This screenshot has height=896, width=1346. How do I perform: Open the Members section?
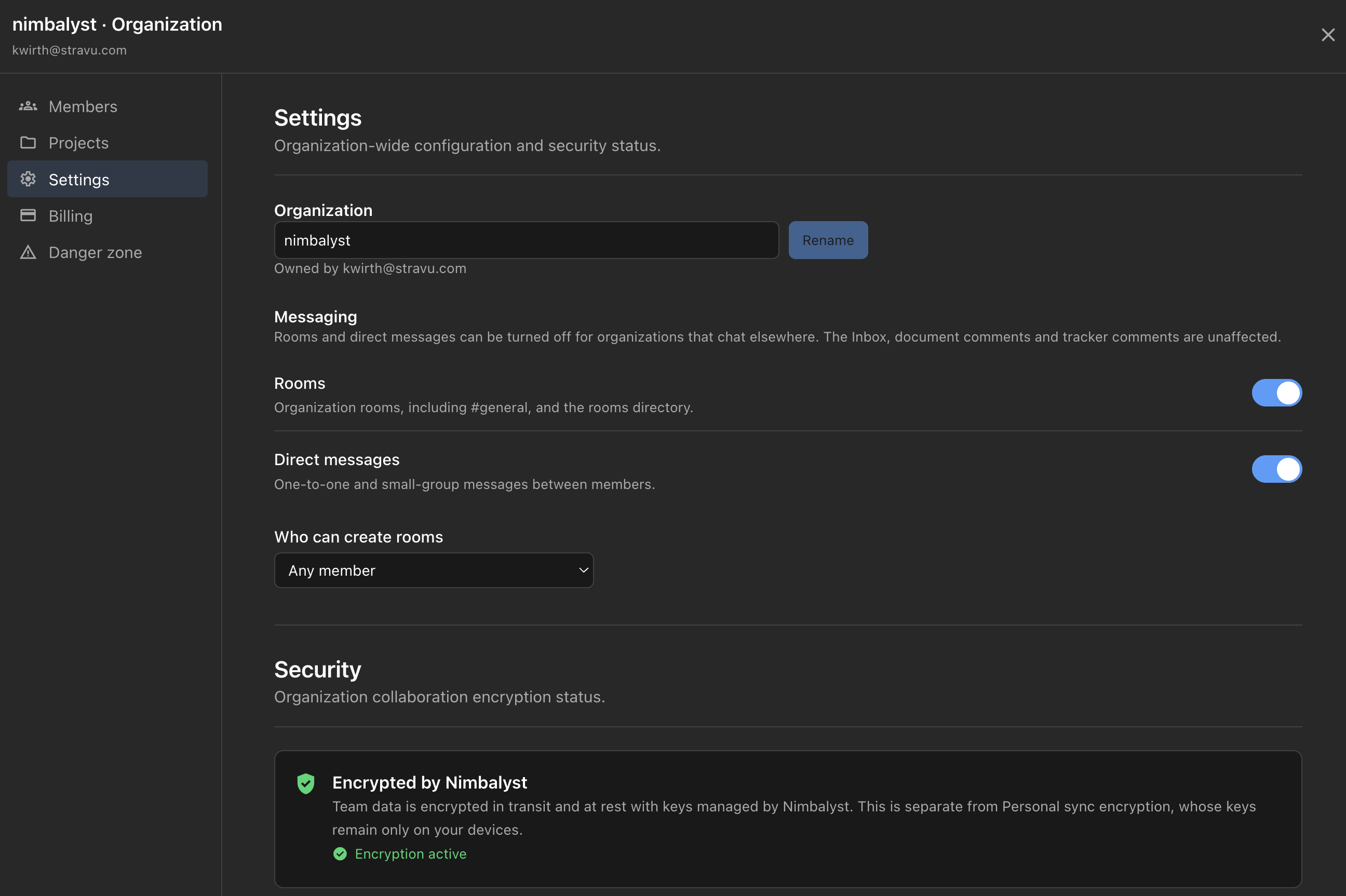[107, 106]
